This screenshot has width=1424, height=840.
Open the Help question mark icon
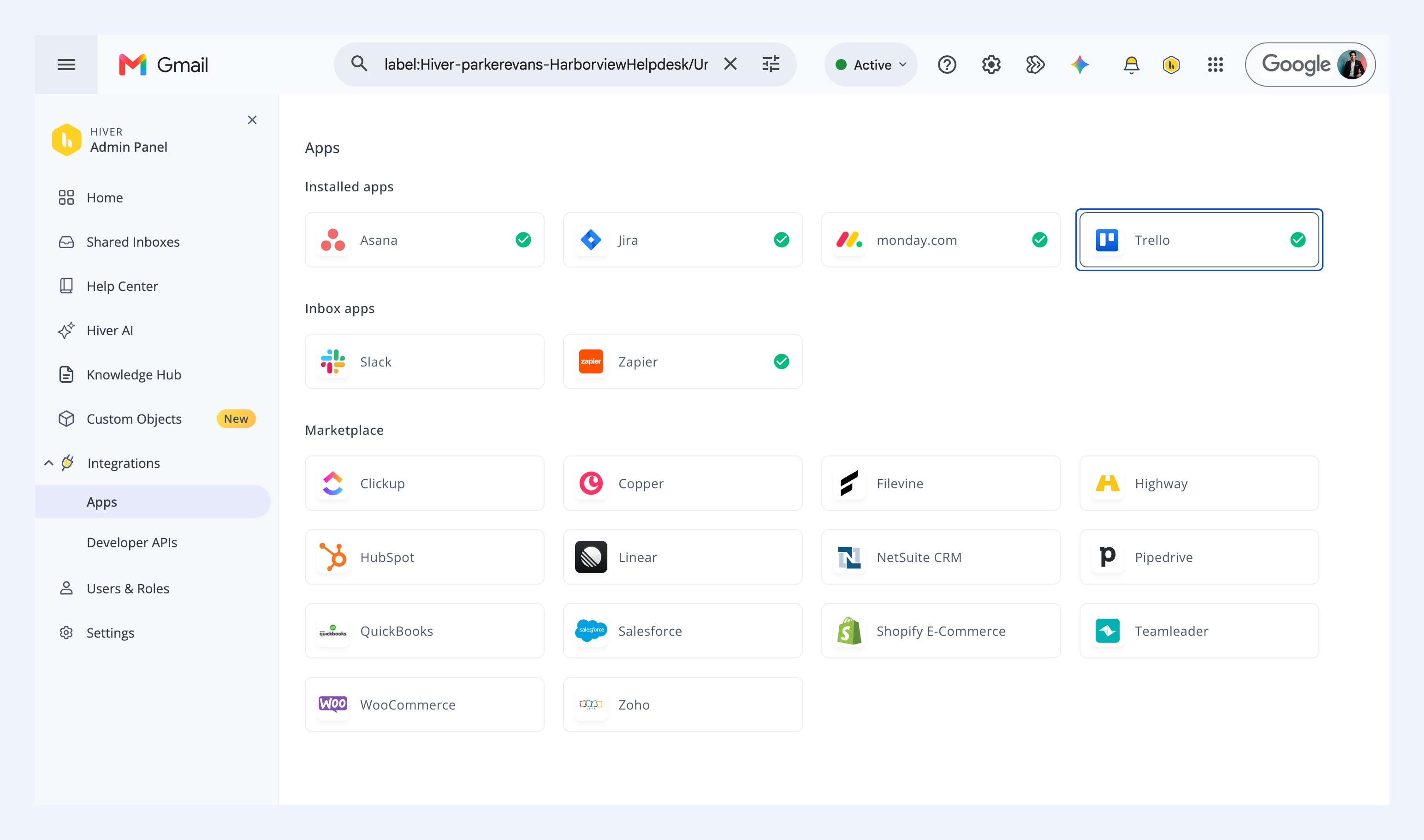(947, 65)
